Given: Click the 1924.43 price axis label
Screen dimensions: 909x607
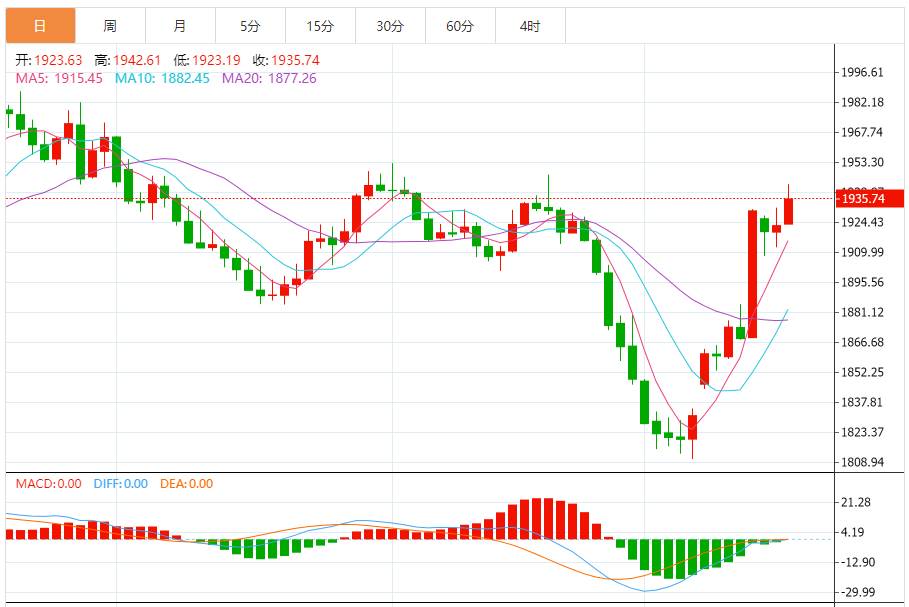Looking at the screenshot, I should 863,222.
